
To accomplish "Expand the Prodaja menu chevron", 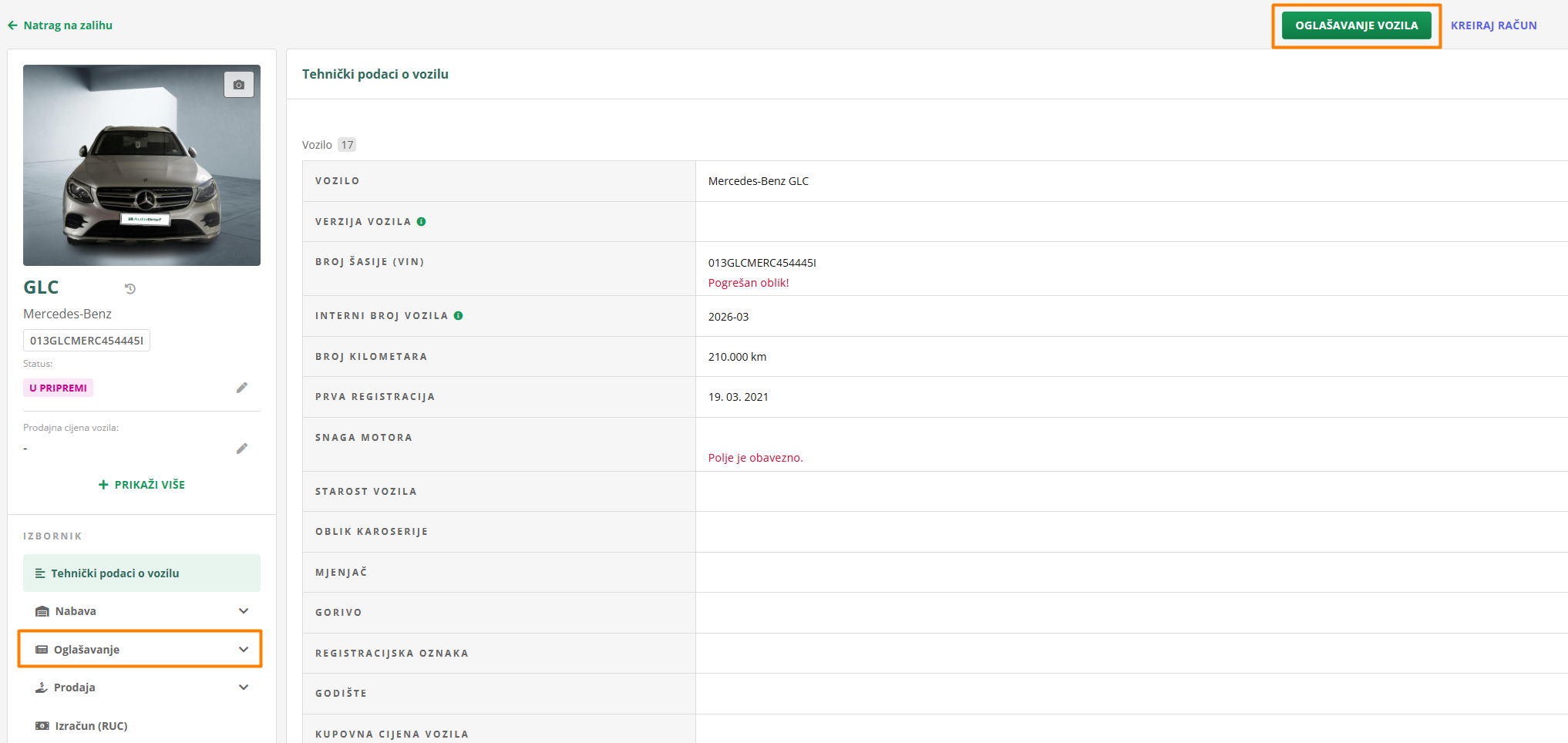I will click(244, 688).
